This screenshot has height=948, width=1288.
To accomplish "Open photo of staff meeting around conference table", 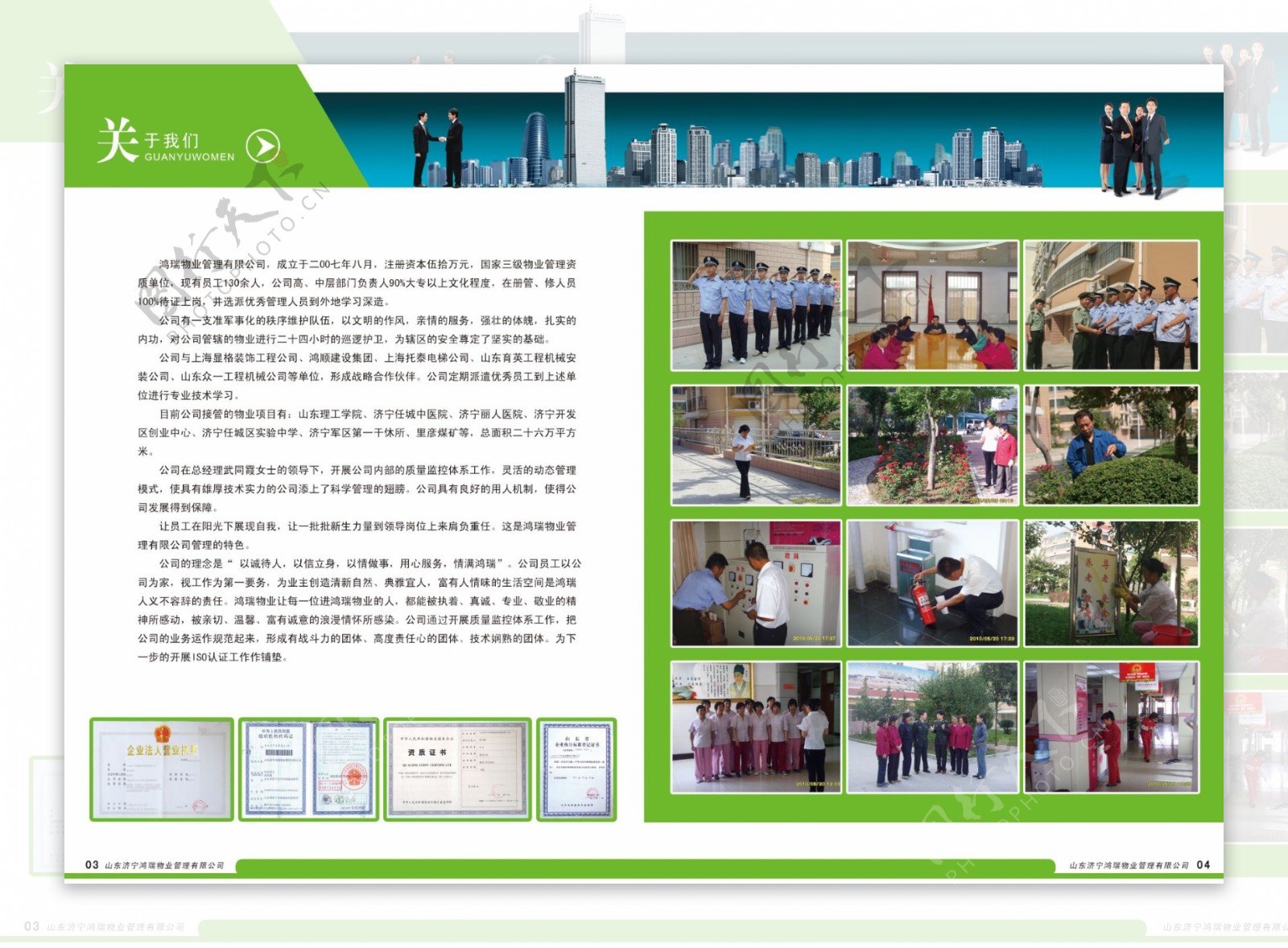I will tap(932, 305).
